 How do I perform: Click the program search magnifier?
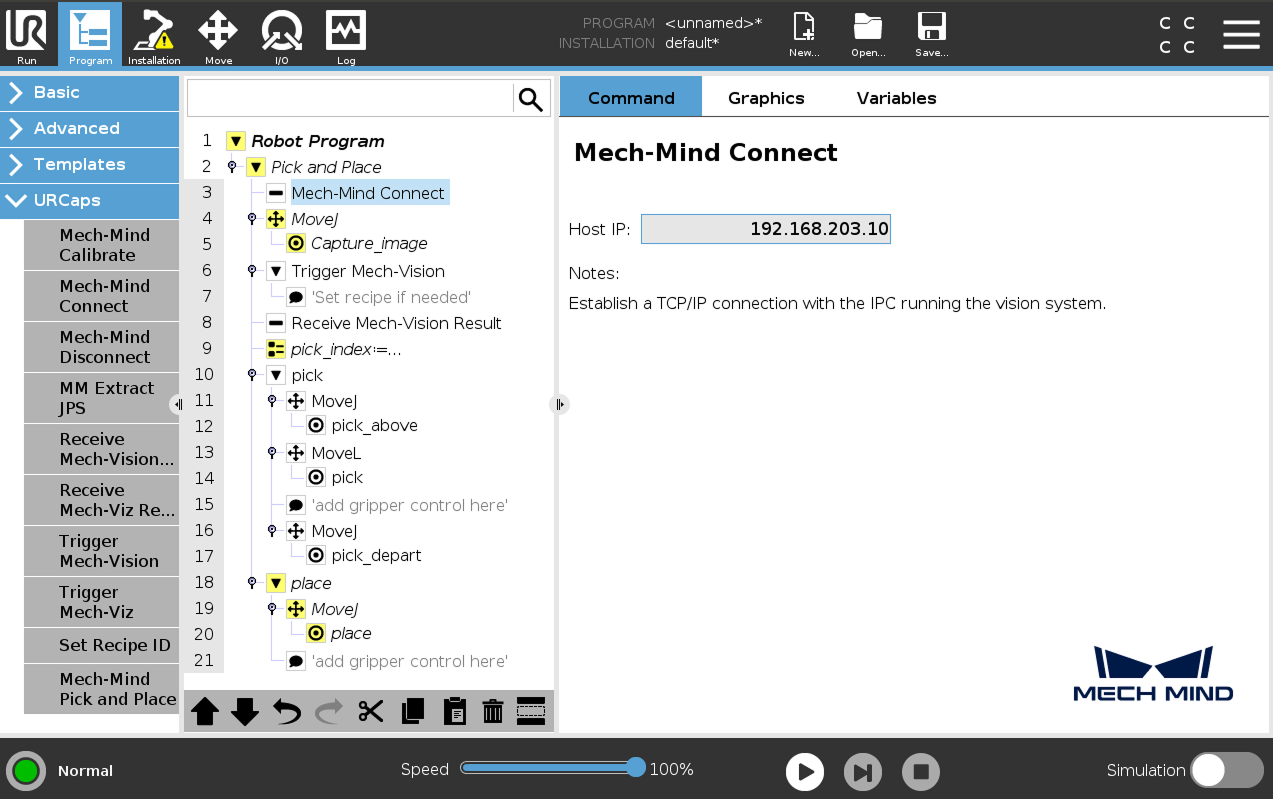tap(531, 97)
